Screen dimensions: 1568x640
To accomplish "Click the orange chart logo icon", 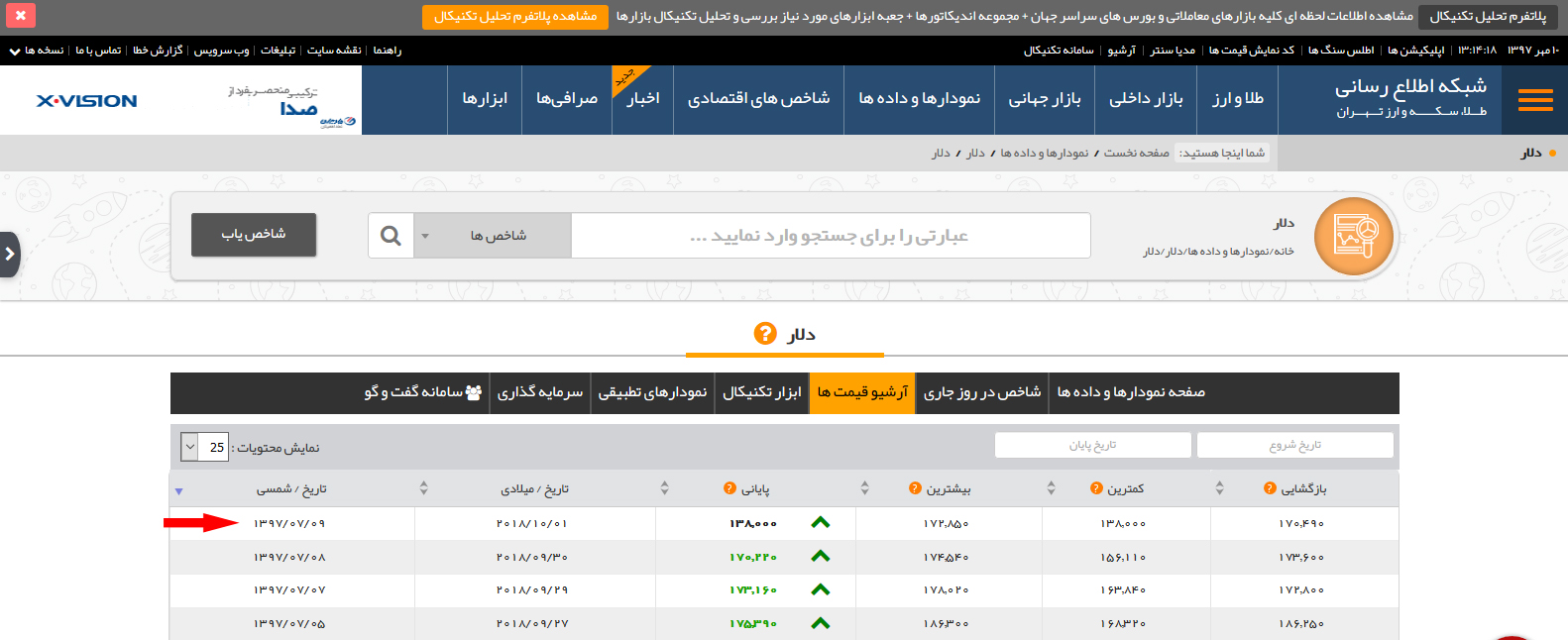I will click(1353, 236).
